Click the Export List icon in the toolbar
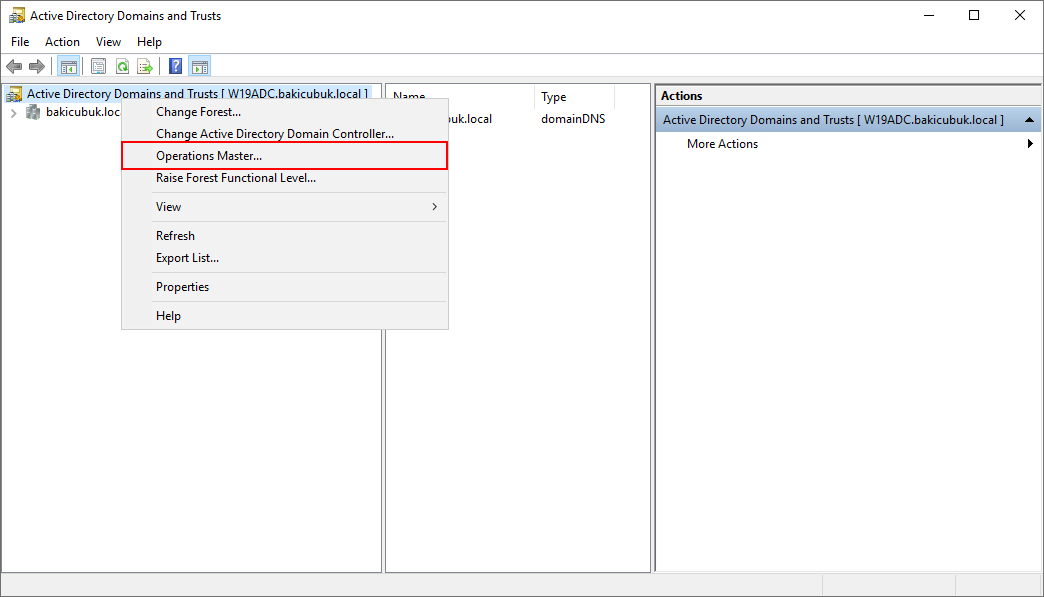This screenshot has height=597, width=1044. pyautogui.click(x=145, y=67)
